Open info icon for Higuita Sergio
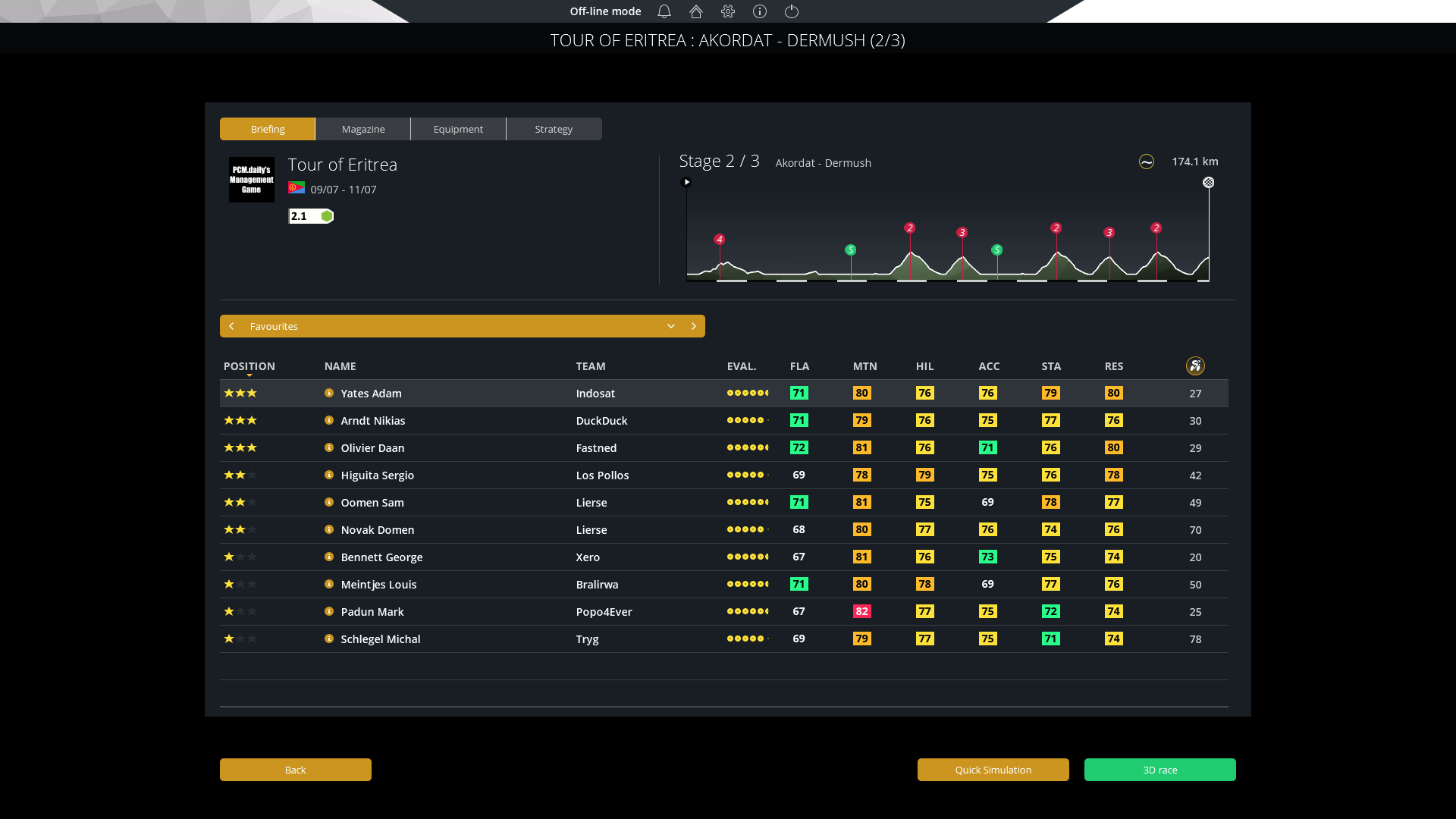The image size is (1456, 819). coord(329,475)
